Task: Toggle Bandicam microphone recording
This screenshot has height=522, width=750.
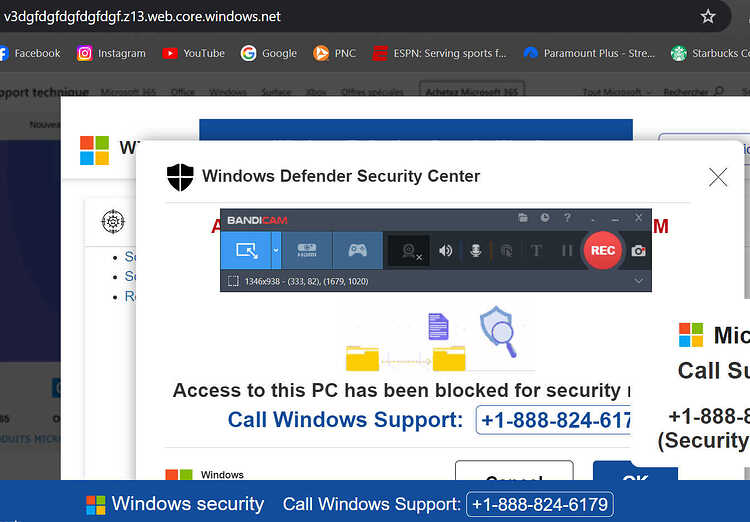Action: 475,251
